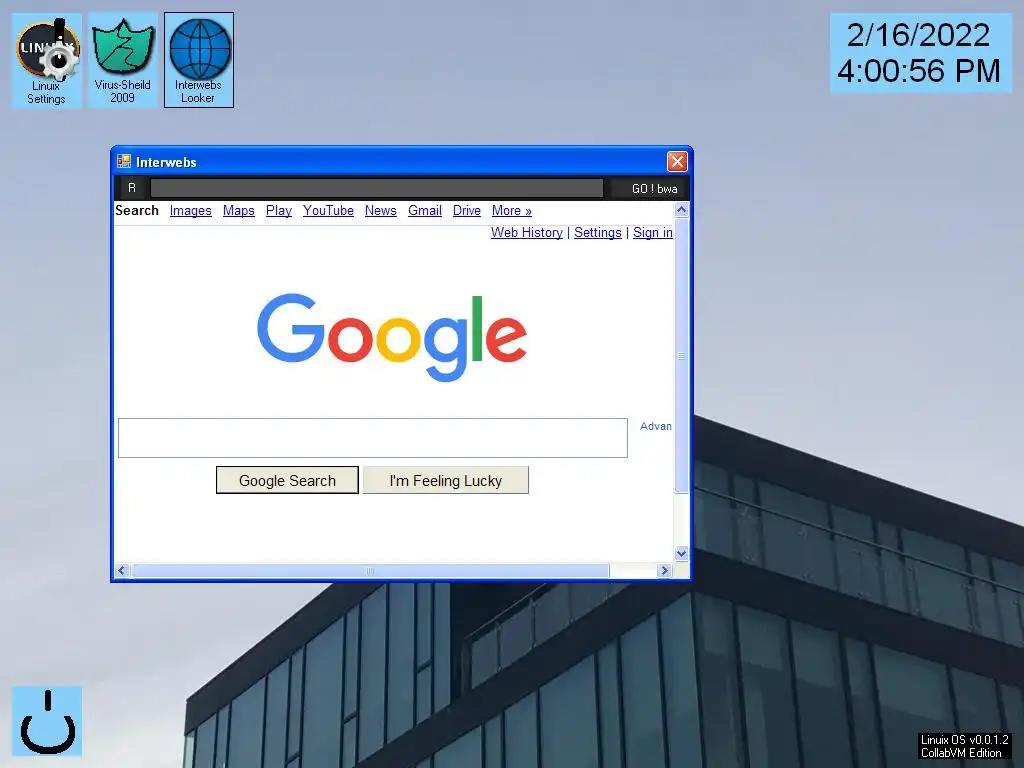1024x768 pixels.
Task: Click the power button icon
Action: (x=47, y=721)
